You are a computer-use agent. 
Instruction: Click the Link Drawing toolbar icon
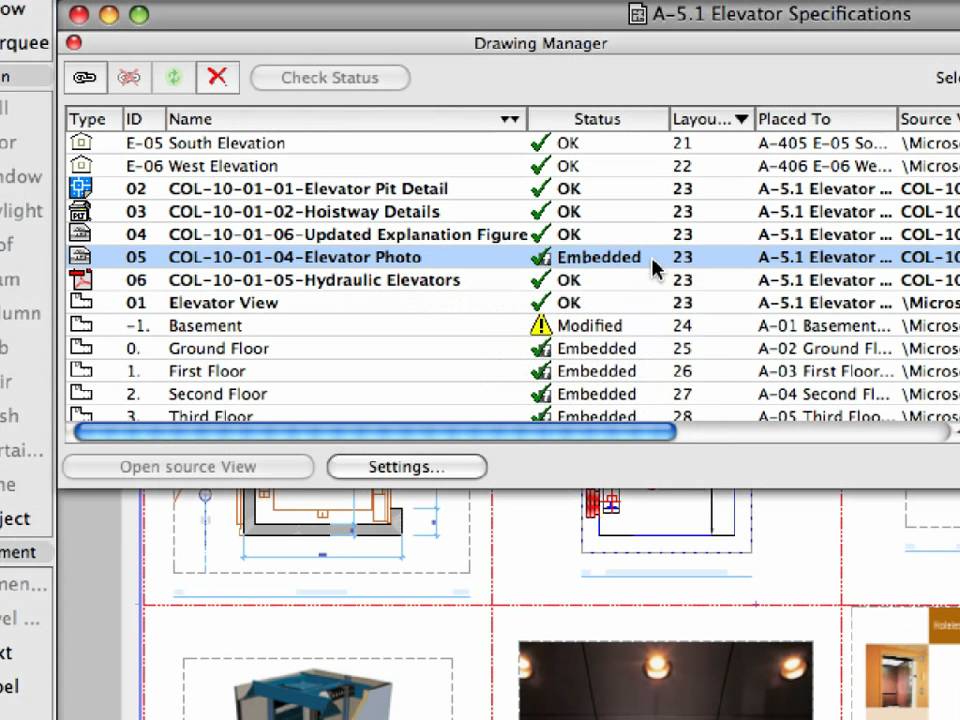[85, 78]
